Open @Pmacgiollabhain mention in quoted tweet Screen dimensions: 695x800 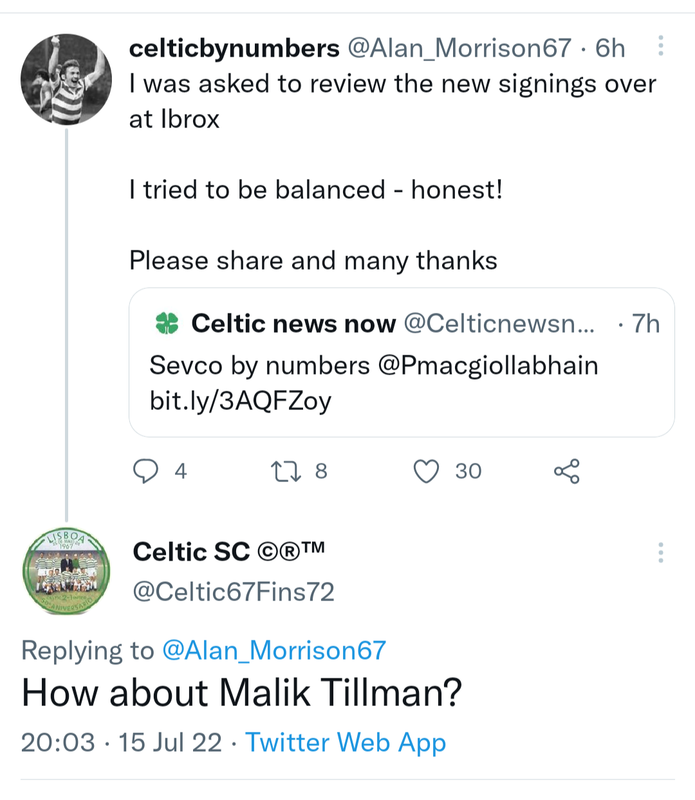[x=488, y=366]
